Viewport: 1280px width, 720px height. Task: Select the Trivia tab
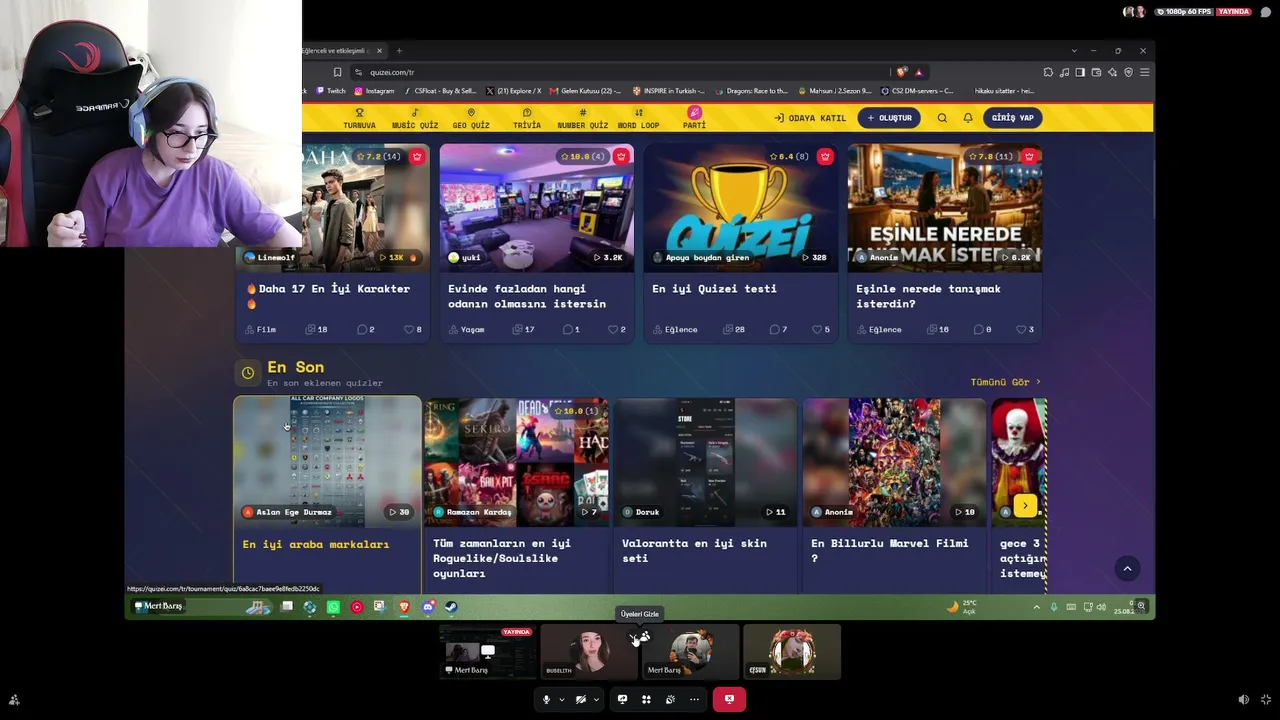pos(527,118)
